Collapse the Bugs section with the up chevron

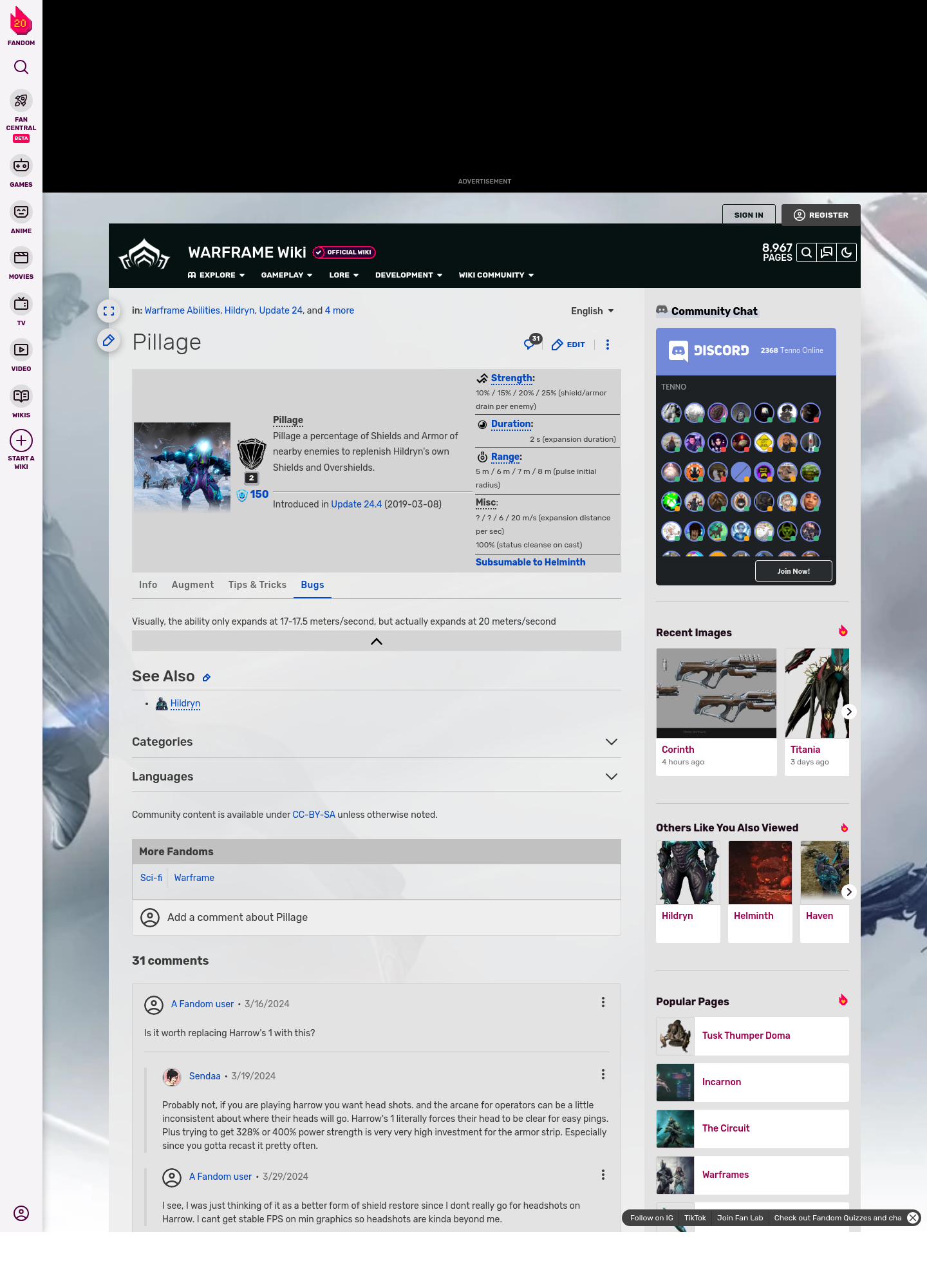pos(377,641)
